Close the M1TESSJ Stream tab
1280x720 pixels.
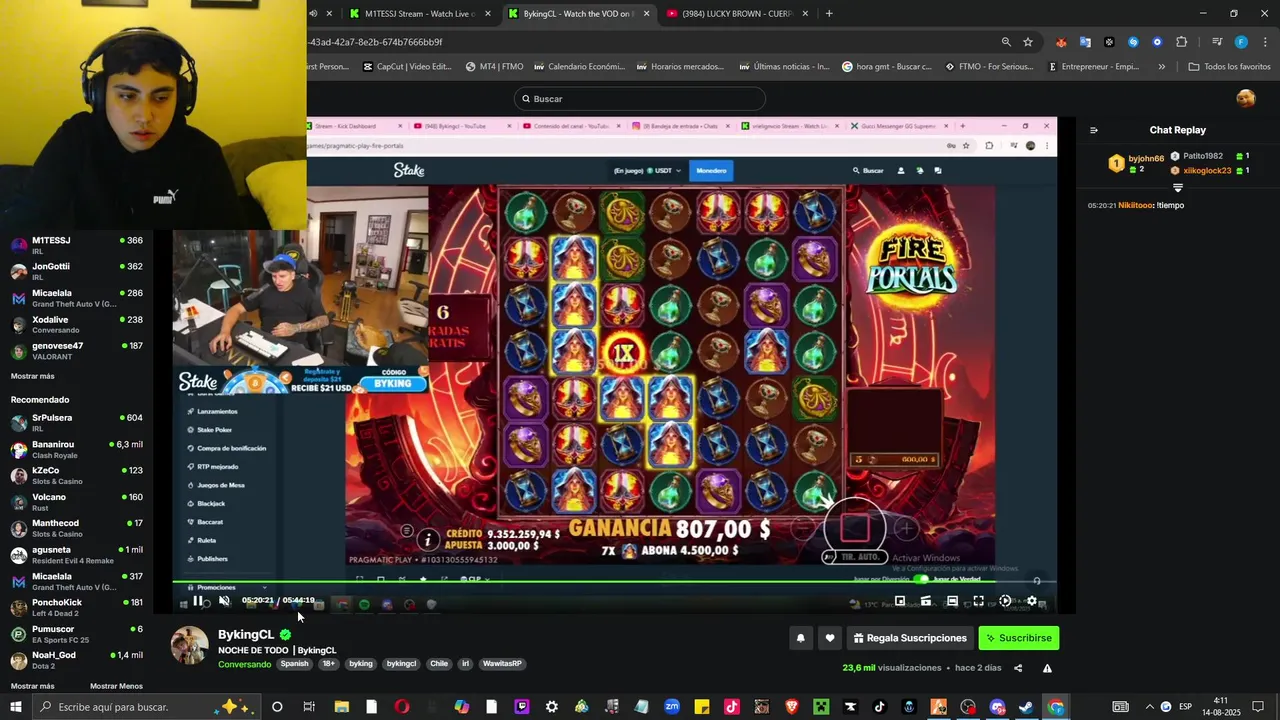point(487,14)
